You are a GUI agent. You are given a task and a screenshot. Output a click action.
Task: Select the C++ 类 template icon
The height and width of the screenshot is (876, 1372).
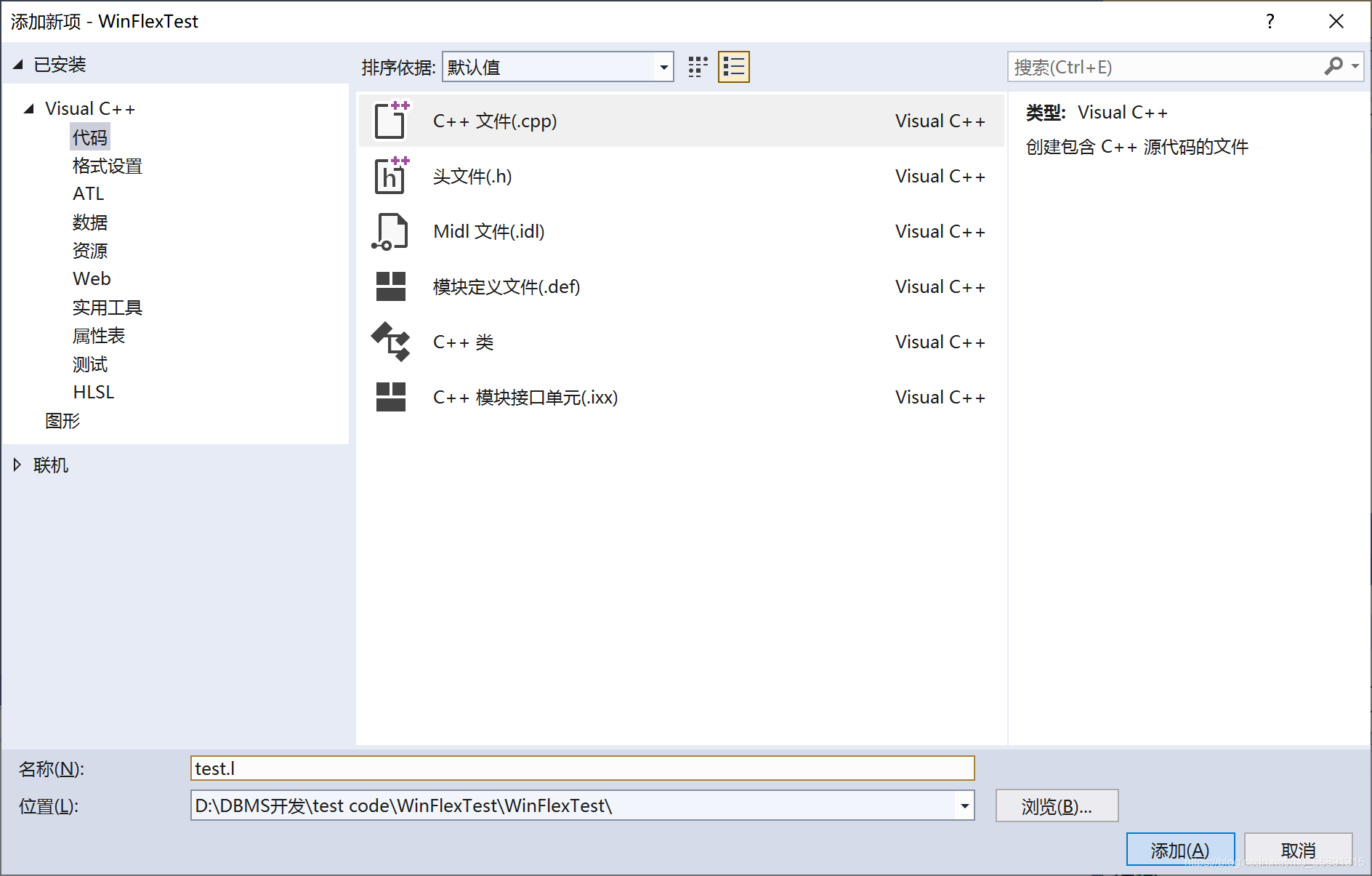(x=391, y=342)
